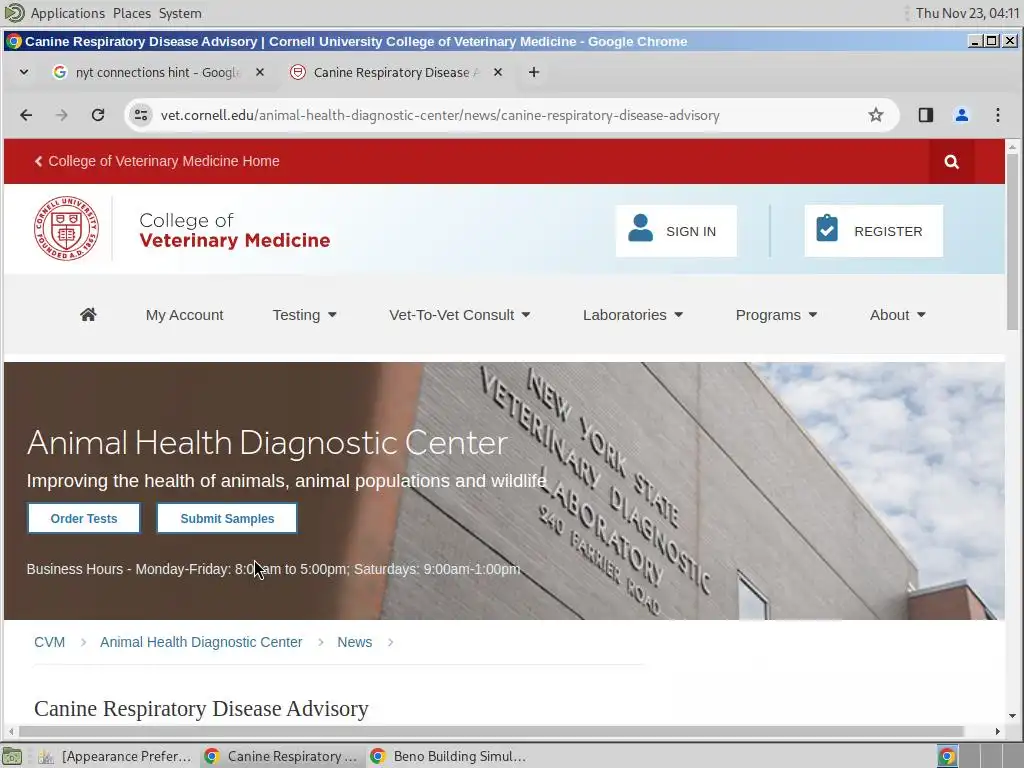Viewport: 1024px width, 768px height.
Task: Expand the About dropdown menu
Action: pyautogui.click(x=897, y=315)
